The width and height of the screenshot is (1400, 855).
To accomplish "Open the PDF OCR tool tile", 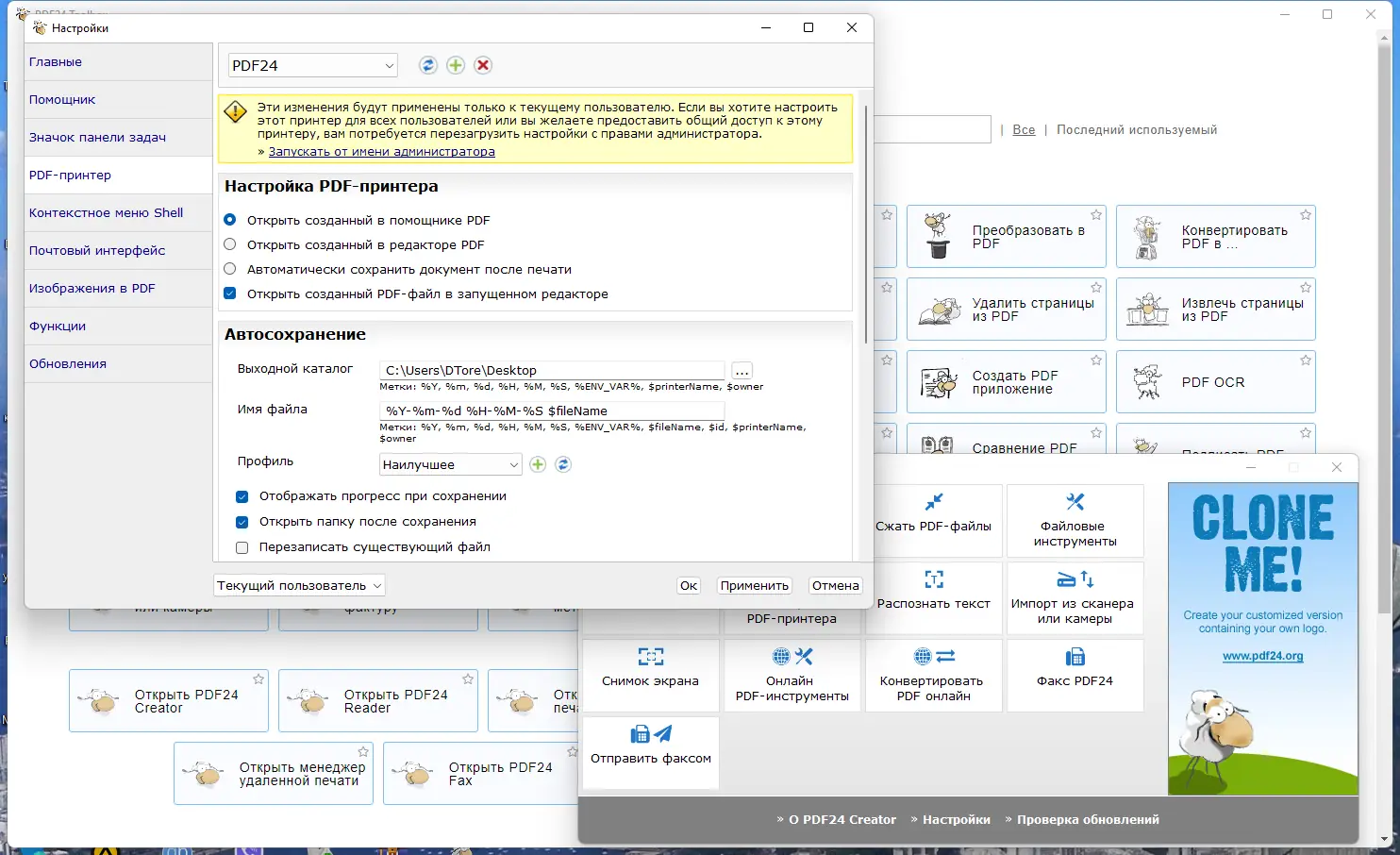I will point(1216,382).
